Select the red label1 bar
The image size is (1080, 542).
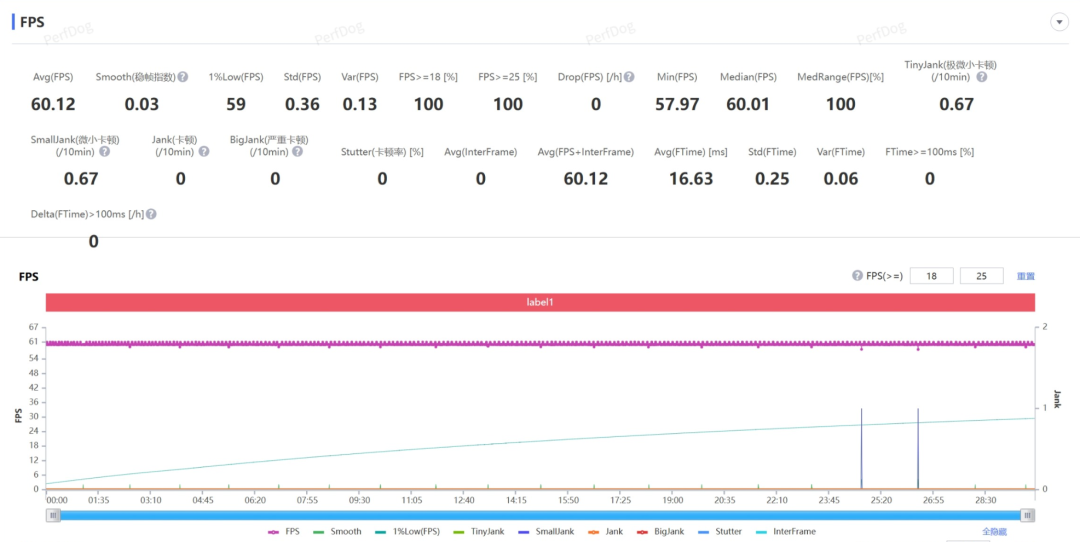[540, 302]
